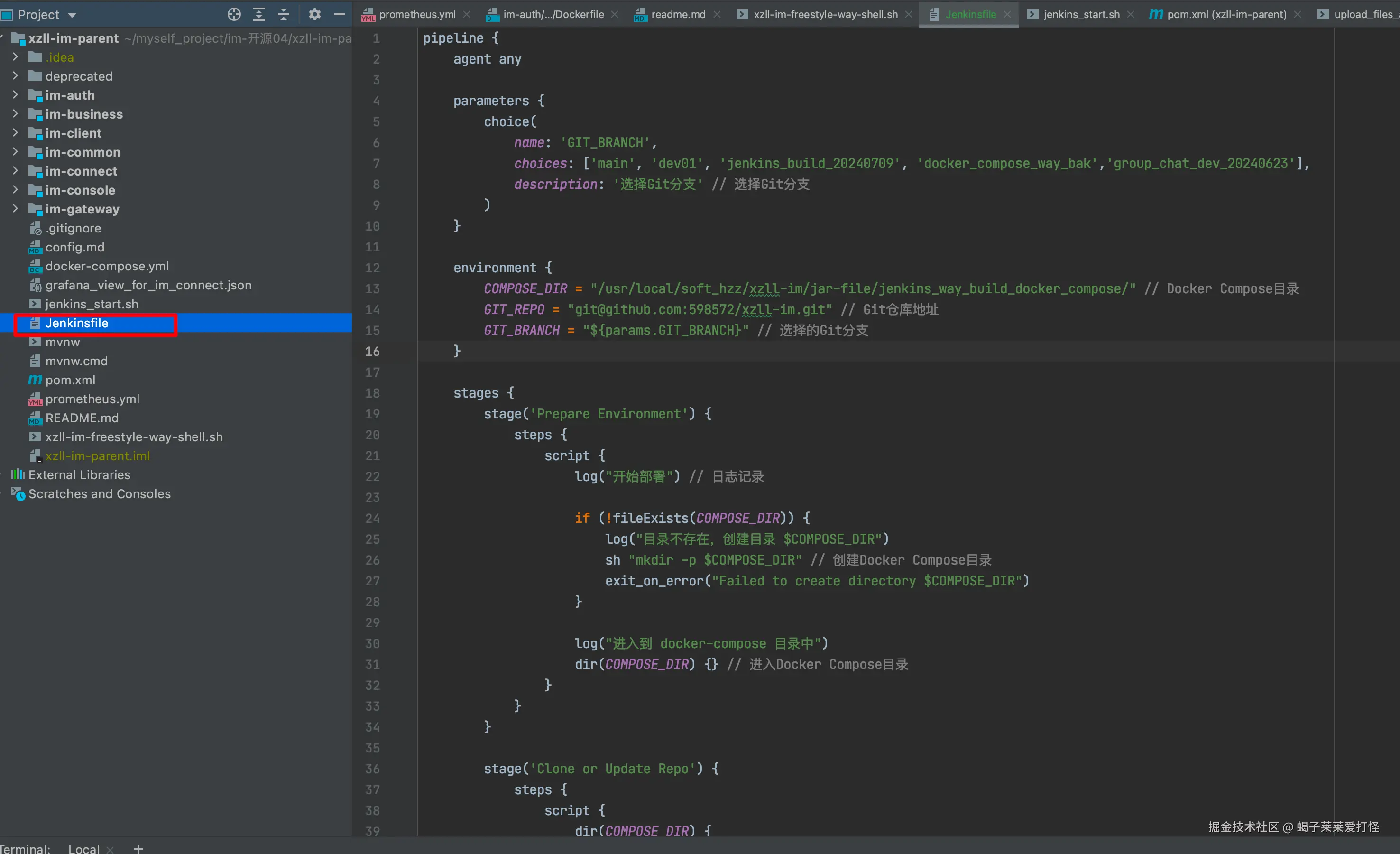Click the Expand All icon in Project panel

coord(259,14)
